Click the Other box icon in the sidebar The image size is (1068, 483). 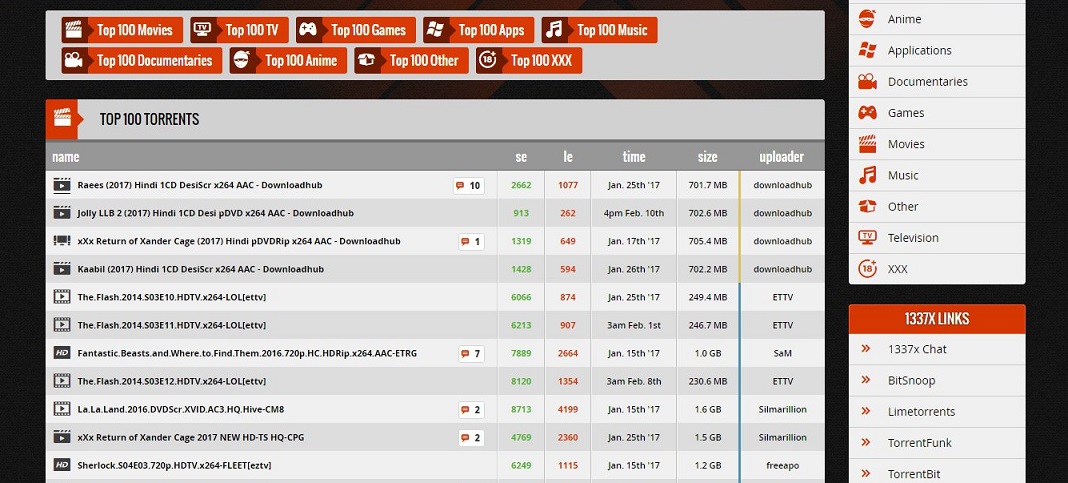pos(867,206)
